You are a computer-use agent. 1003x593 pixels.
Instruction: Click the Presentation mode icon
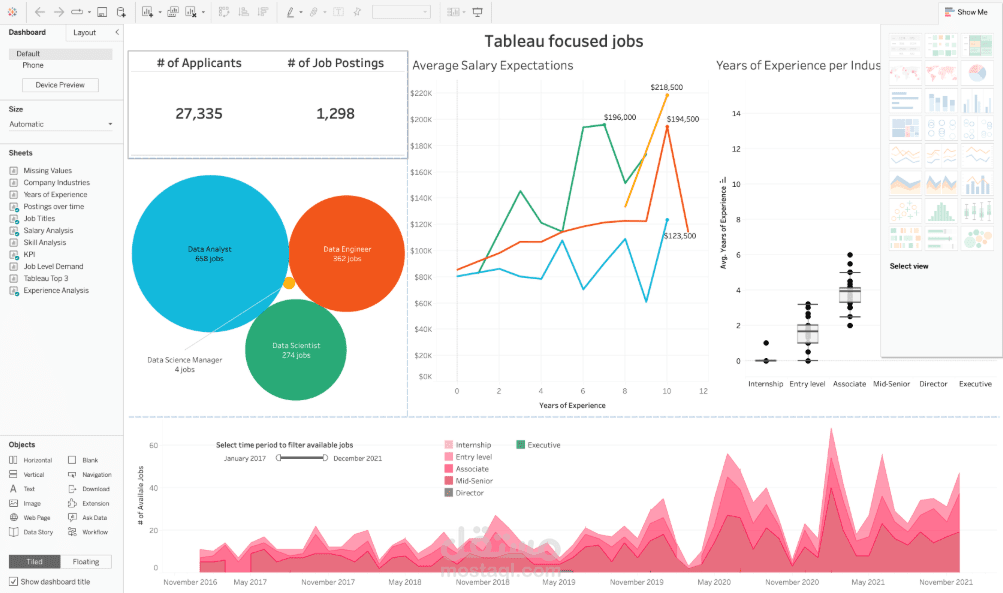(477, 12)
